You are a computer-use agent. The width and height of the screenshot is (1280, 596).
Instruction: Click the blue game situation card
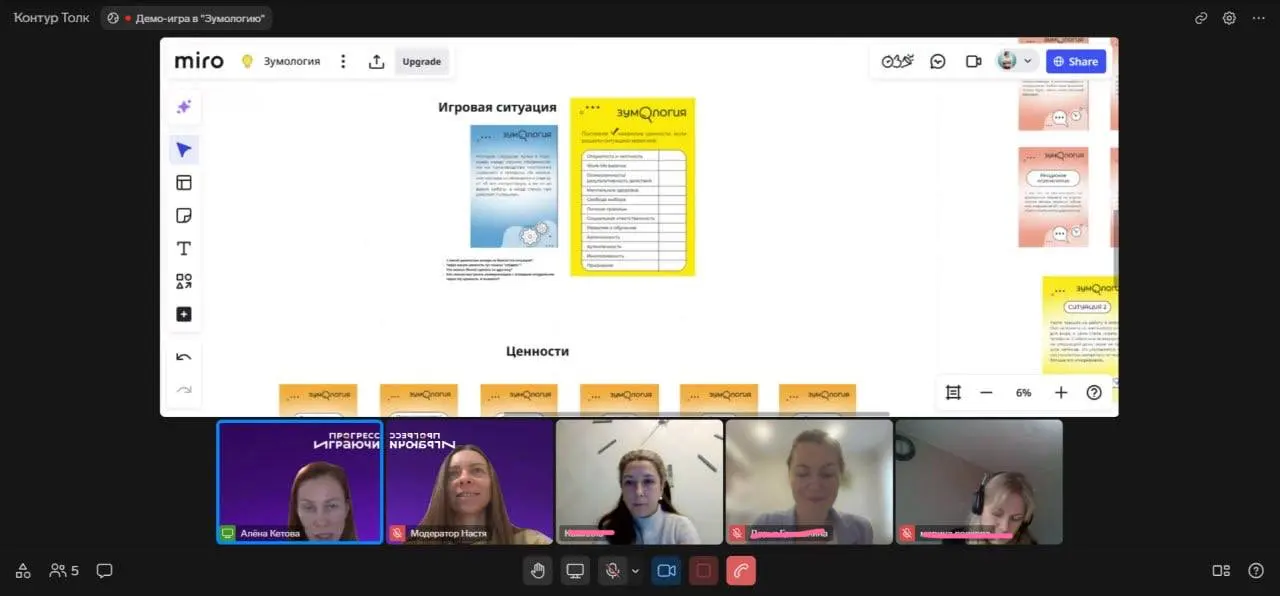click(x=514, y=186)
